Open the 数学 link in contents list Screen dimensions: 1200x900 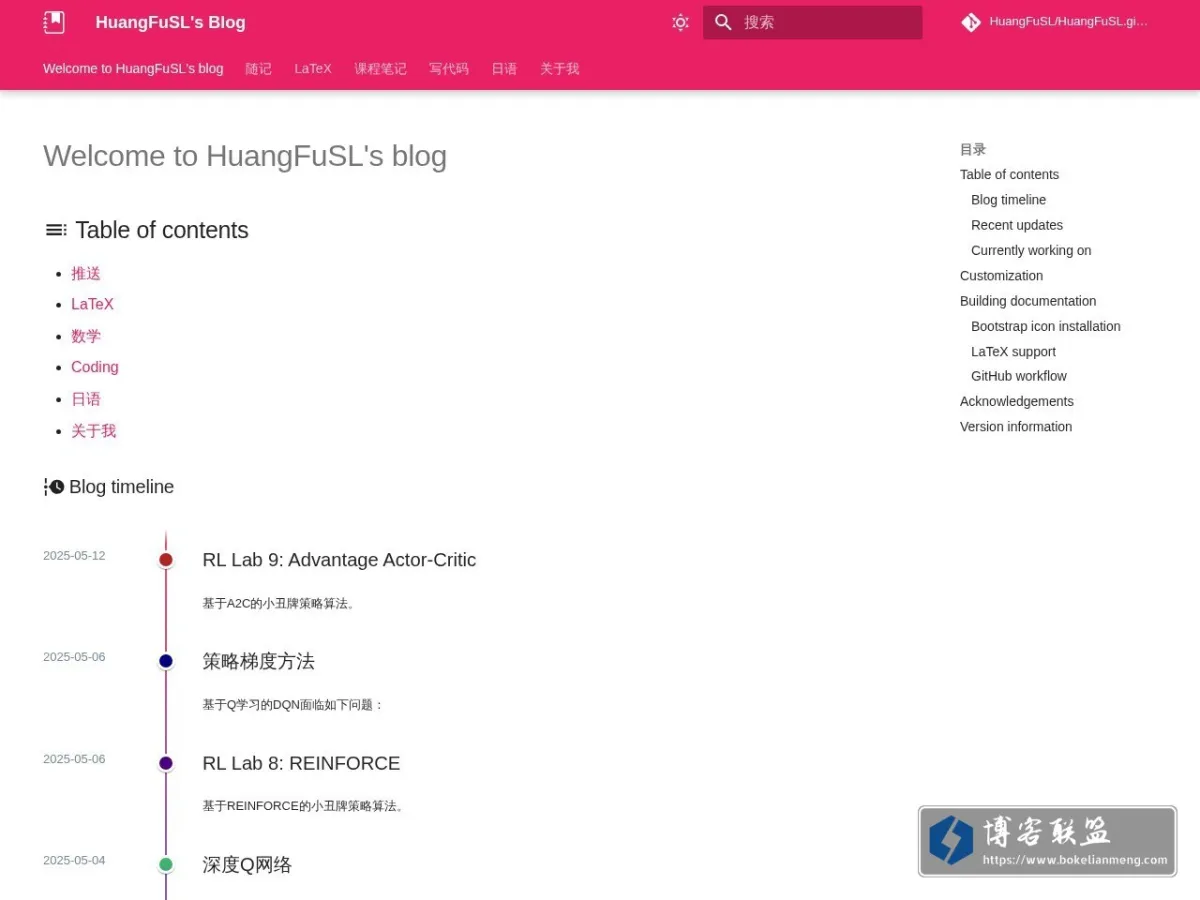pos(86,336)
